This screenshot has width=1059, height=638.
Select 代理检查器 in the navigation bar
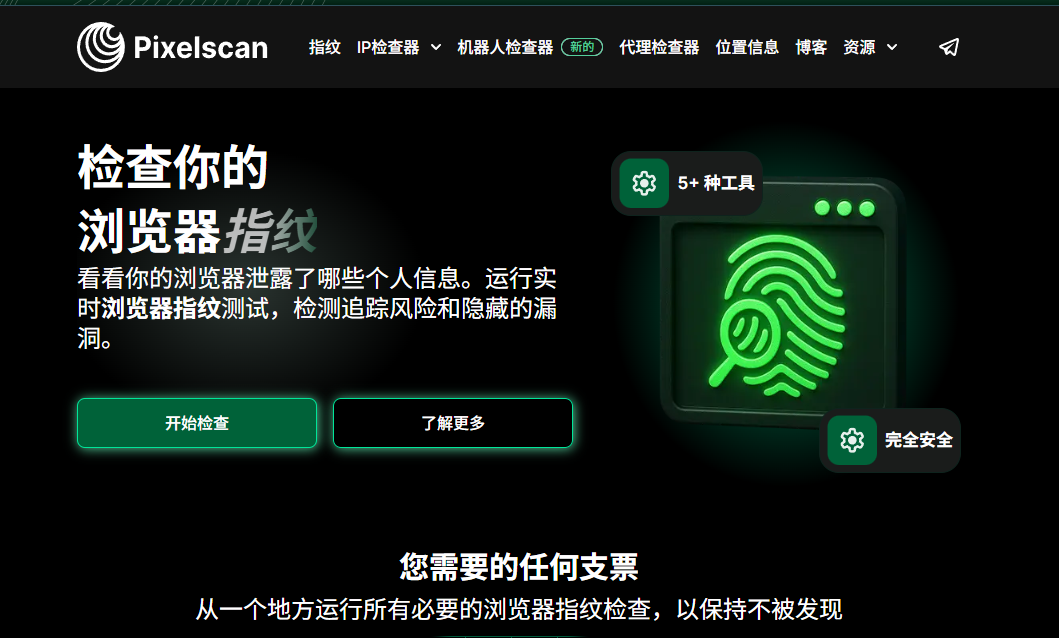click(x=659, y=47)
